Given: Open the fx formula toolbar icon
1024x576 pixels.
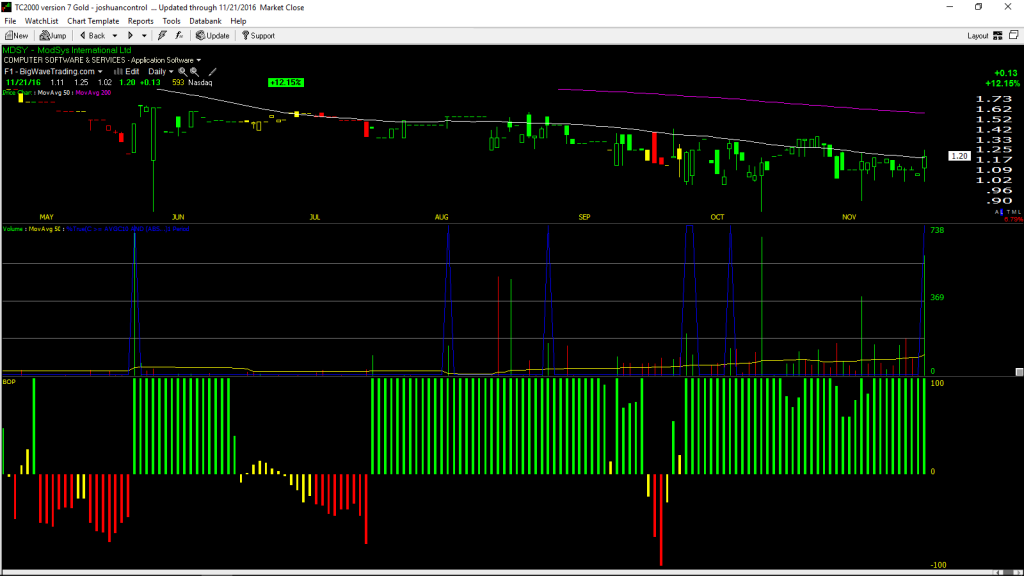Looking at the screenshot, I should point(179,36).
